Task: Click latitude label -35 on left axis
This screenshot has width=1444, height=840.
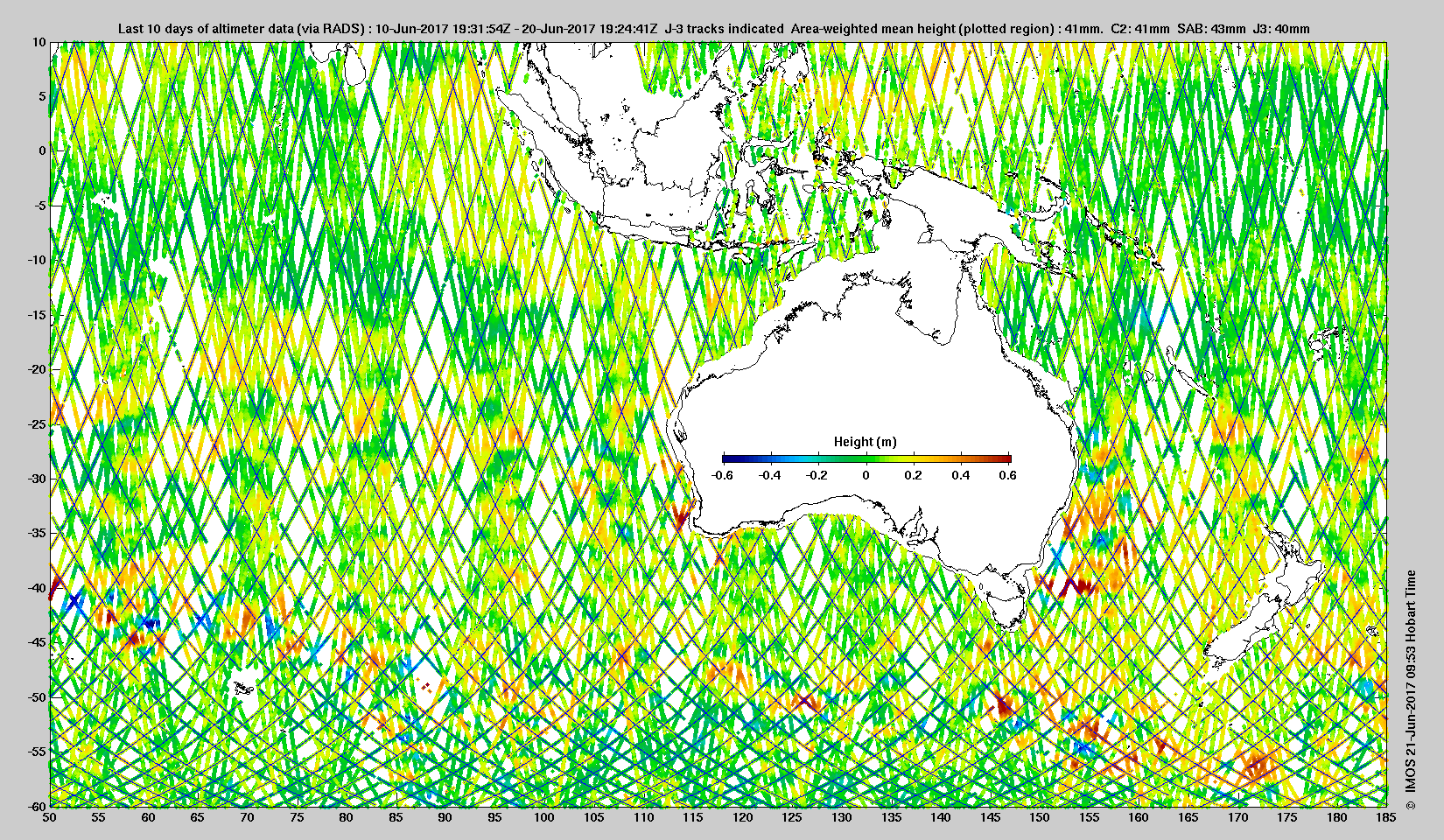Action: (36, 533)
